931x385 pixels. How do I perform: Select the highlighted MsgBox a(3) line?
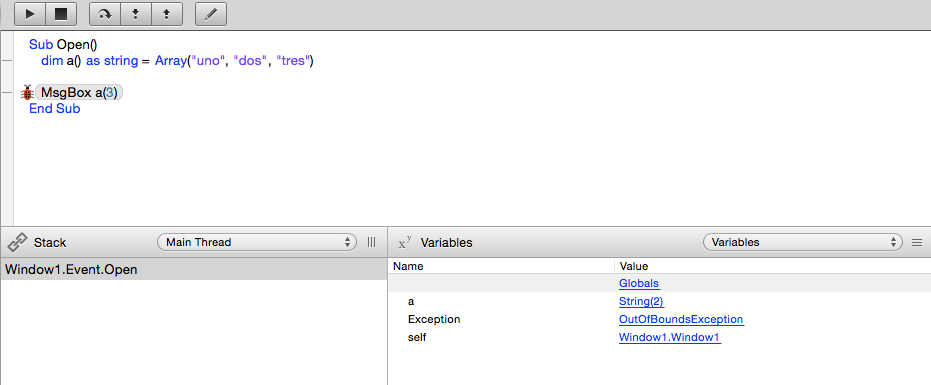tap(80, 93)
